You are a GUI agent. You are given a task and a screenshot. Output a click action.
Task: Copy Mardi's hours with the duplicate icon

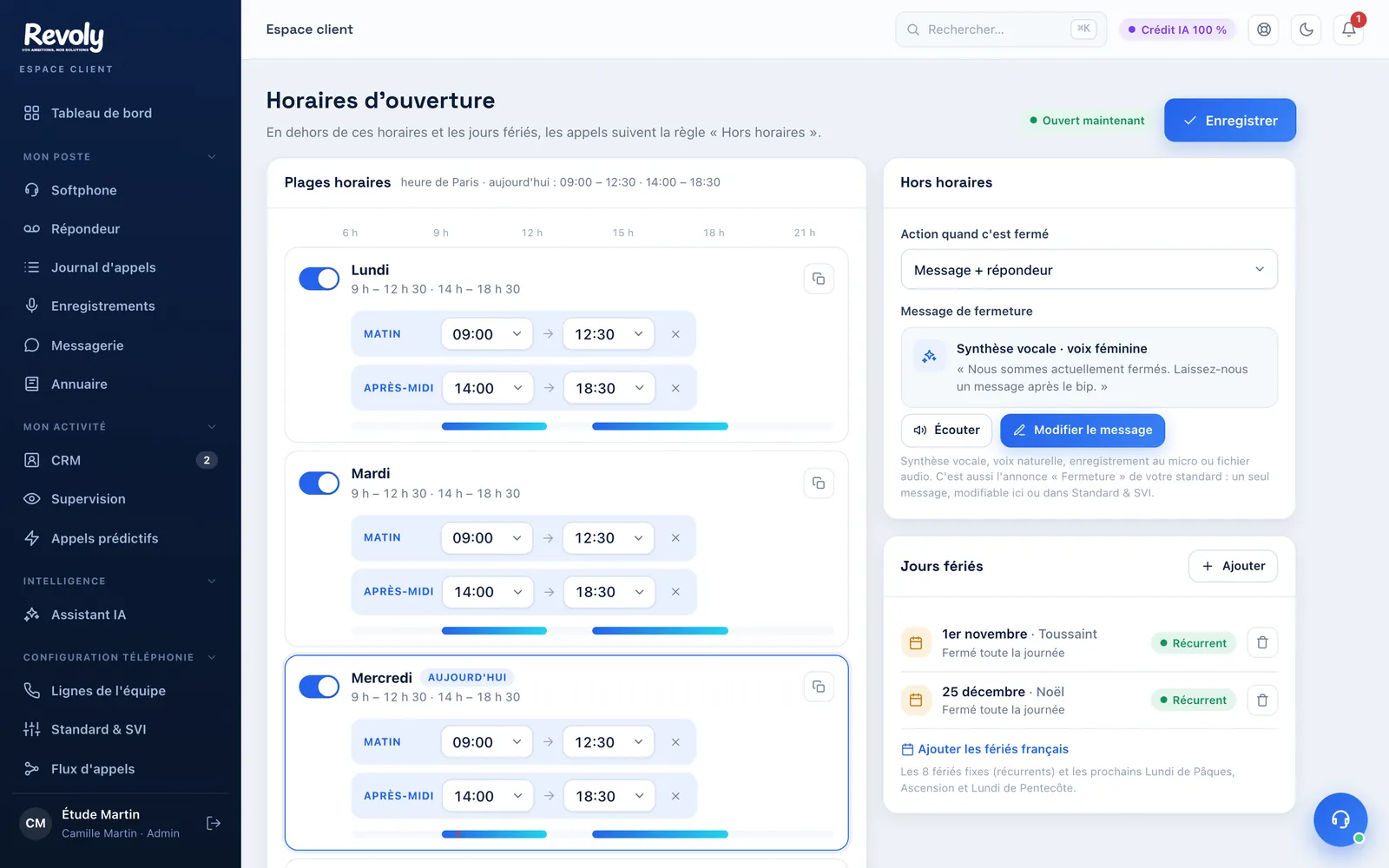[x=819, y=483]
